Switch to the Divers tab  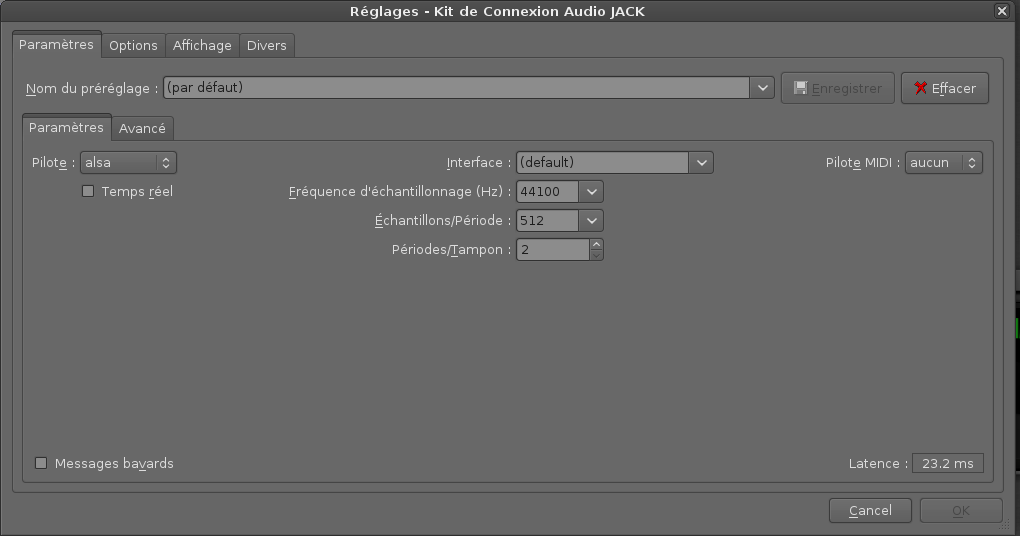(x=267, y=46)
